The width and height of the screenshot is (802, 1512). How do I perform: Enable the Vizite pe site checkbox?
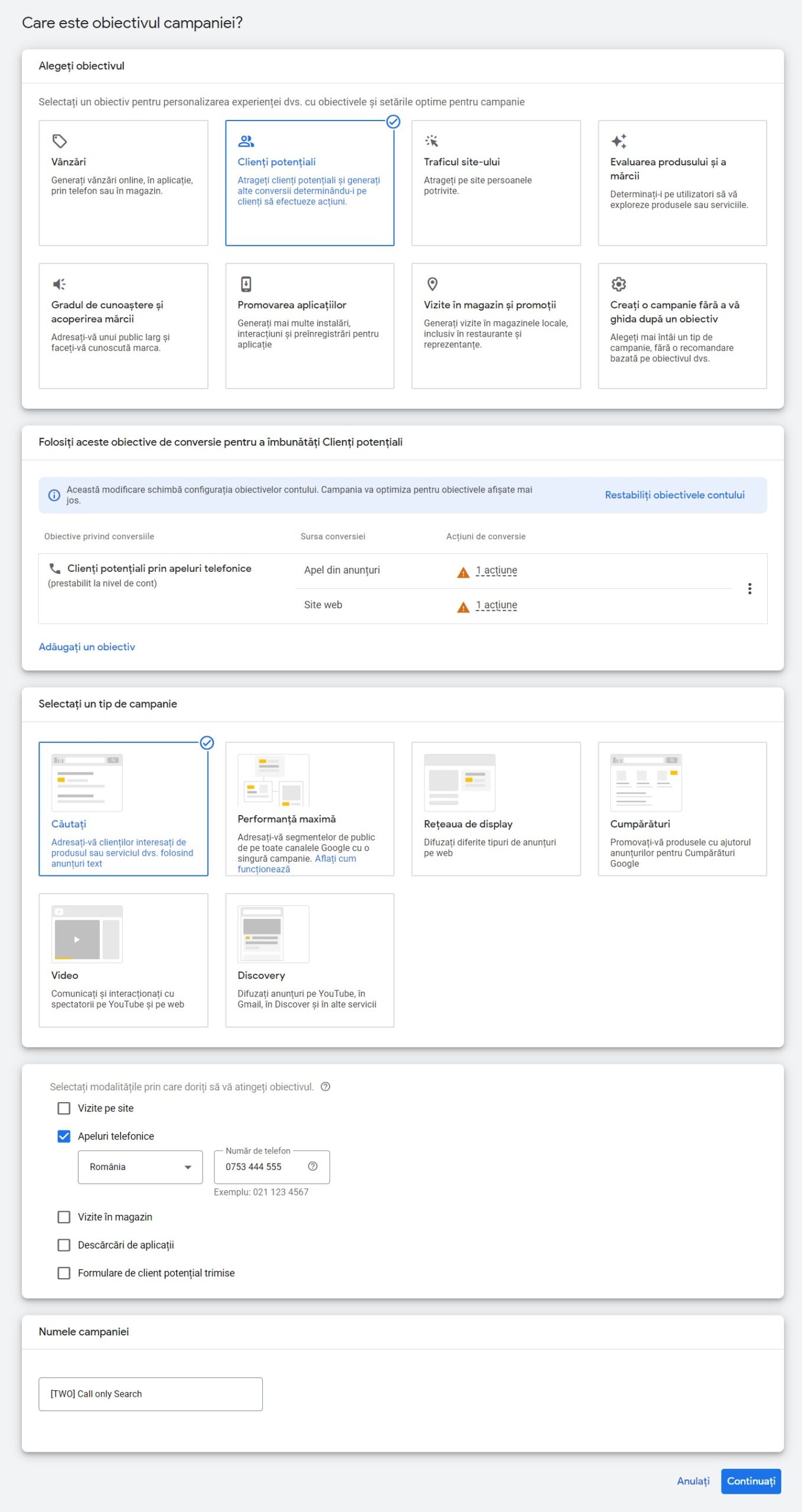point(64,1108)
